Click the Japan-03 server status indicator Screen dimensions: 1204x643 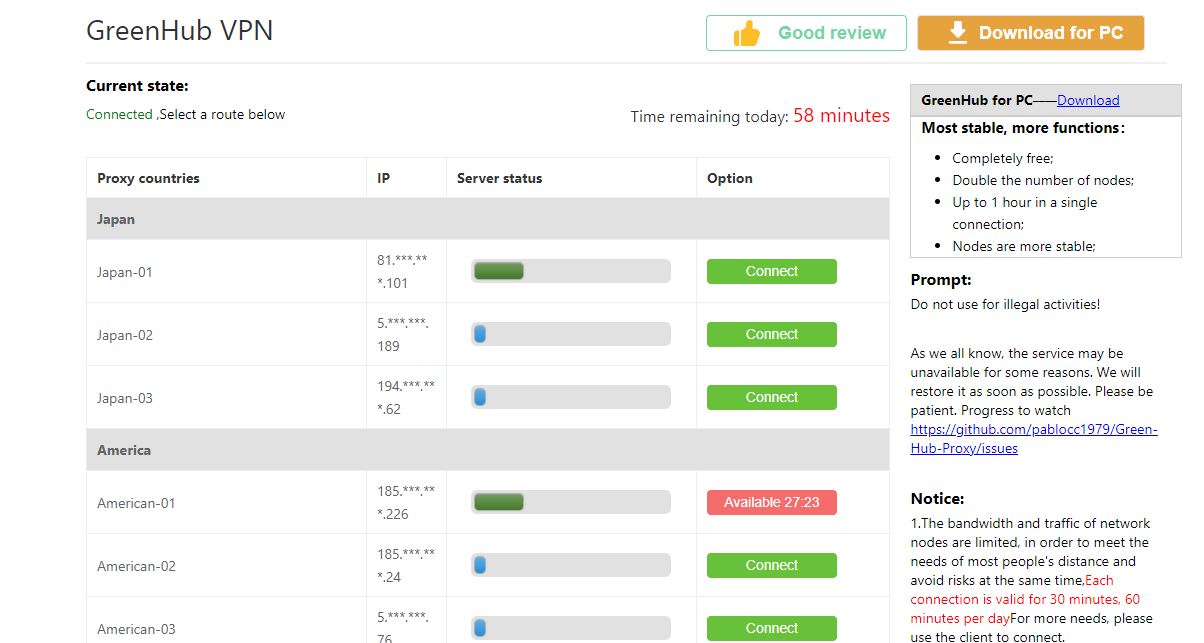[570, 396]
